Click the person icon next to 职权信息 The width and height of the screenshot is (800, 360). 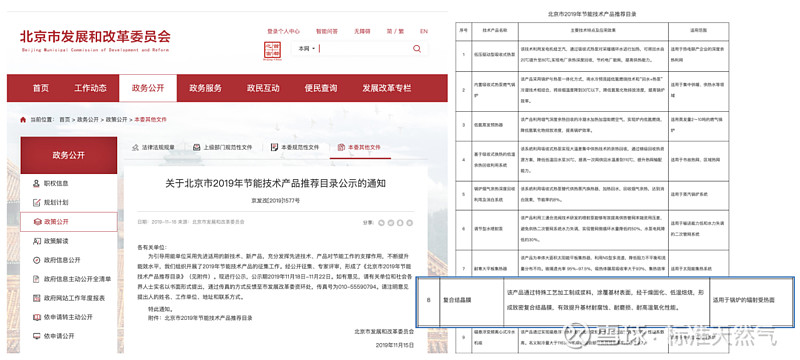[36, 183]
